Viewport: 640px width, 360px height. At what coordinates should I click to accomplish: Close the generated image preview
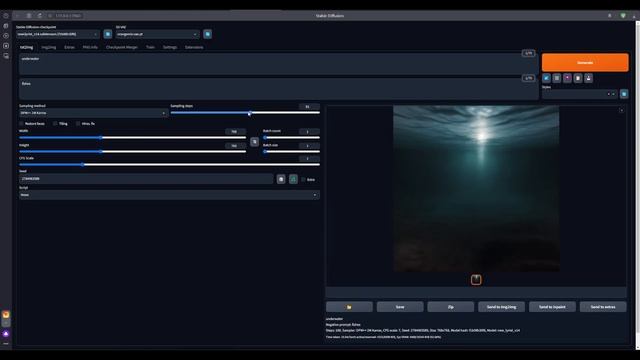tap(621, 110)
